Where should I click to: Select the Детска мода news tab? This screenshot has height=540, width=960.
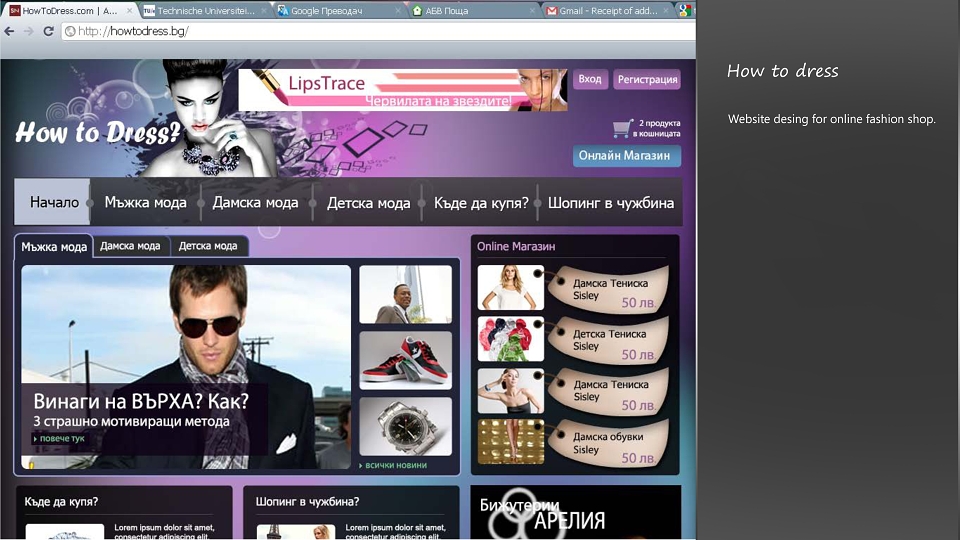pyautogui.click(x=208, y=246)
